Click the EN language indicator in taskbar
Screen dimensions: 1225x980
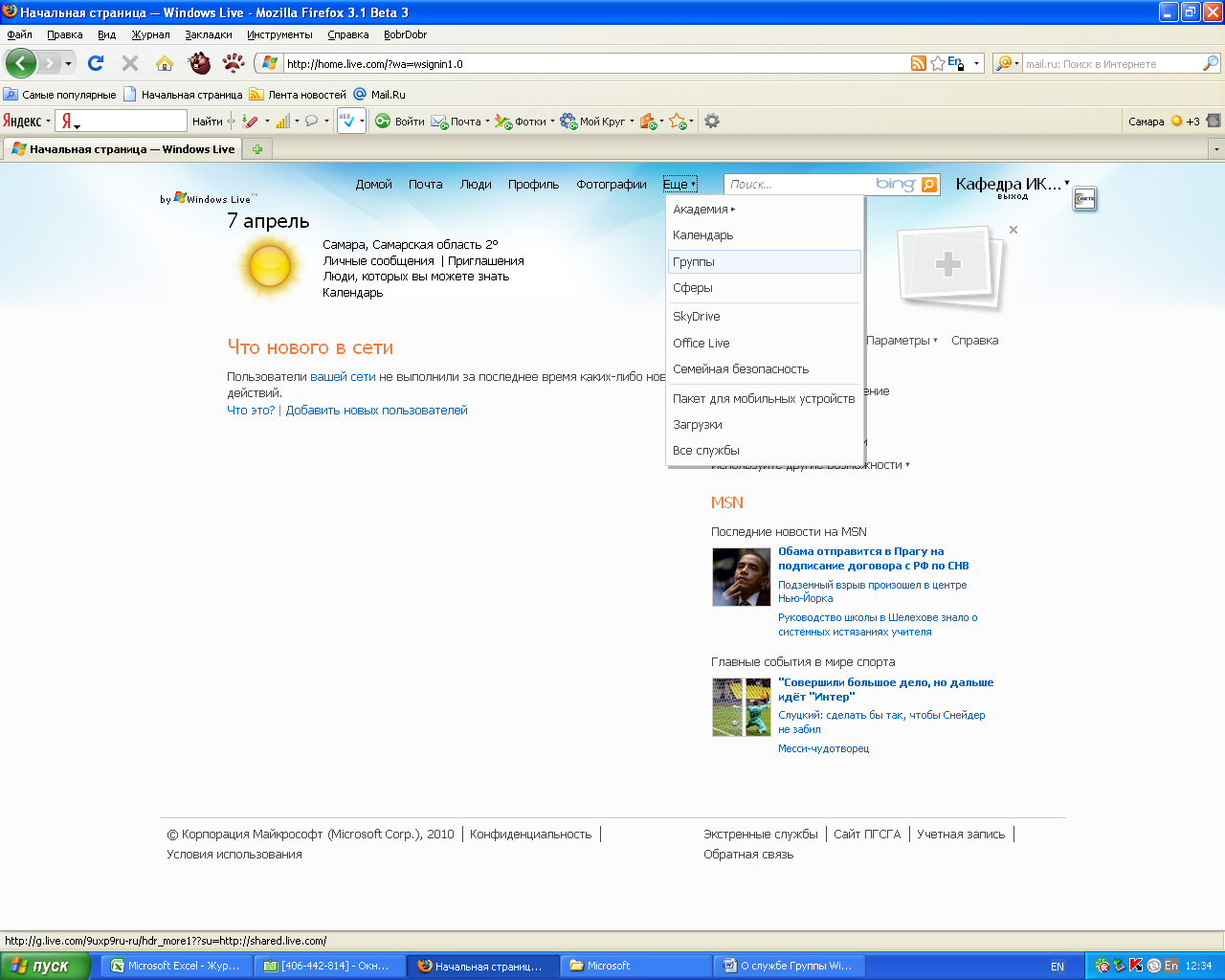coord(1058,967)
